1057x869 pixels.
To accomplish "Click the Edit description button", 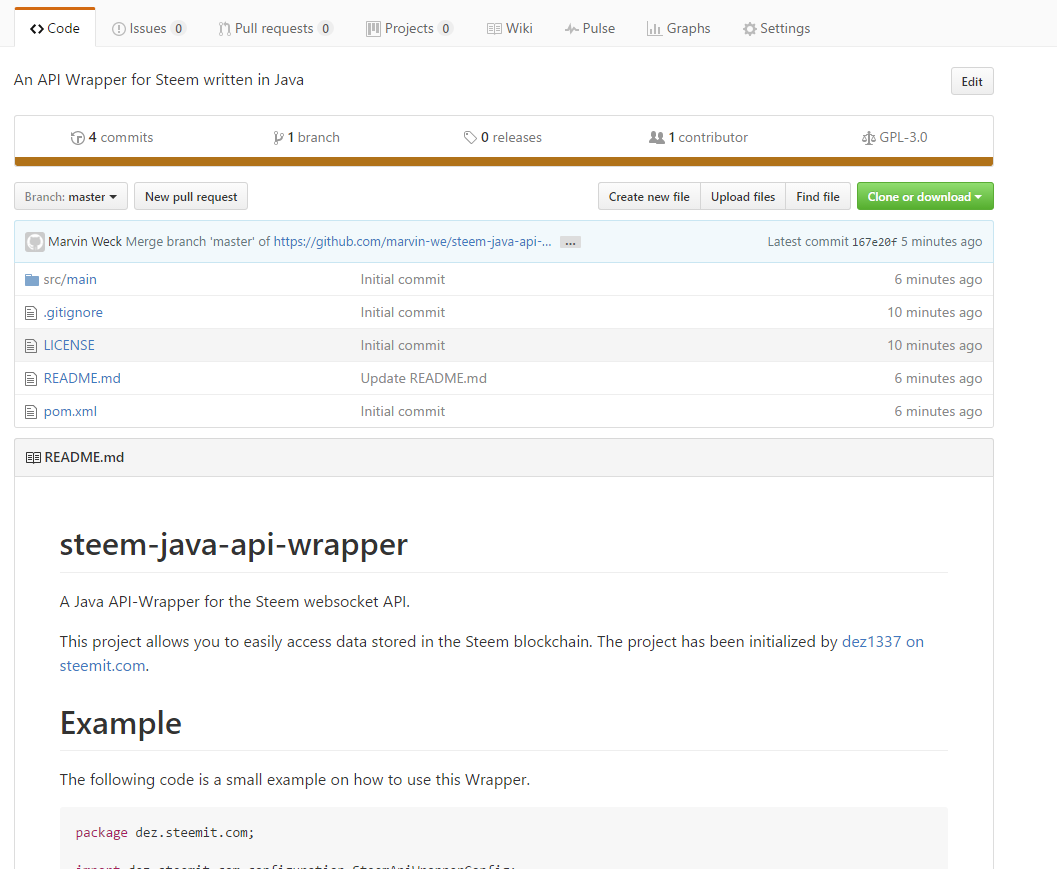I will point(971,82).
